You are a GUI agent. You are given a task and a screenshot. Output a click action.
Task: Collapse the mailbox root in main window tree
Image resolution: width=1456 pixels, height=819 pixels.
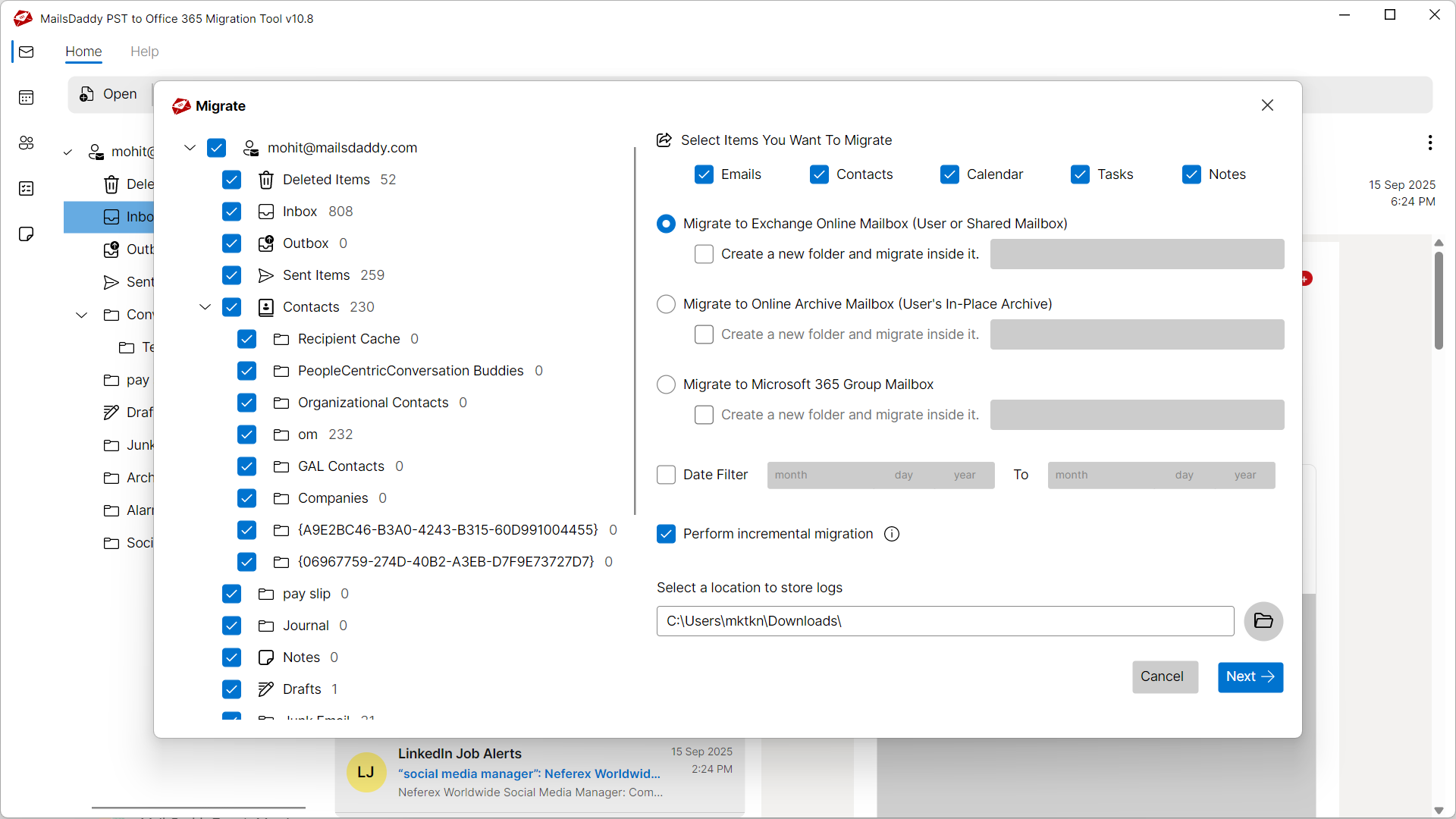coord(67,152)
